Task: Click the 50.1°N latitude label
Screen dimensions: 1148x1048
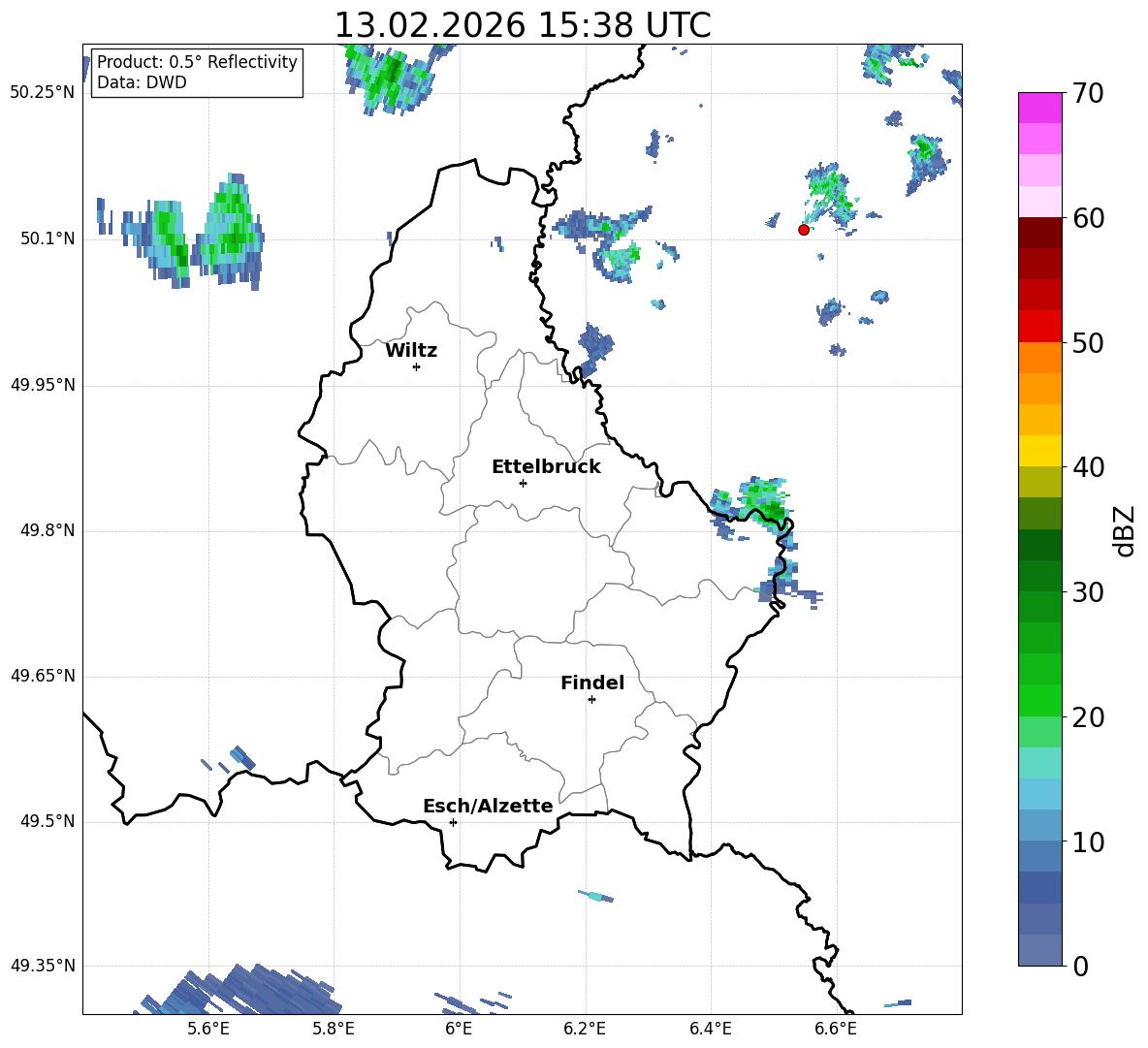Action: point(48,238)
